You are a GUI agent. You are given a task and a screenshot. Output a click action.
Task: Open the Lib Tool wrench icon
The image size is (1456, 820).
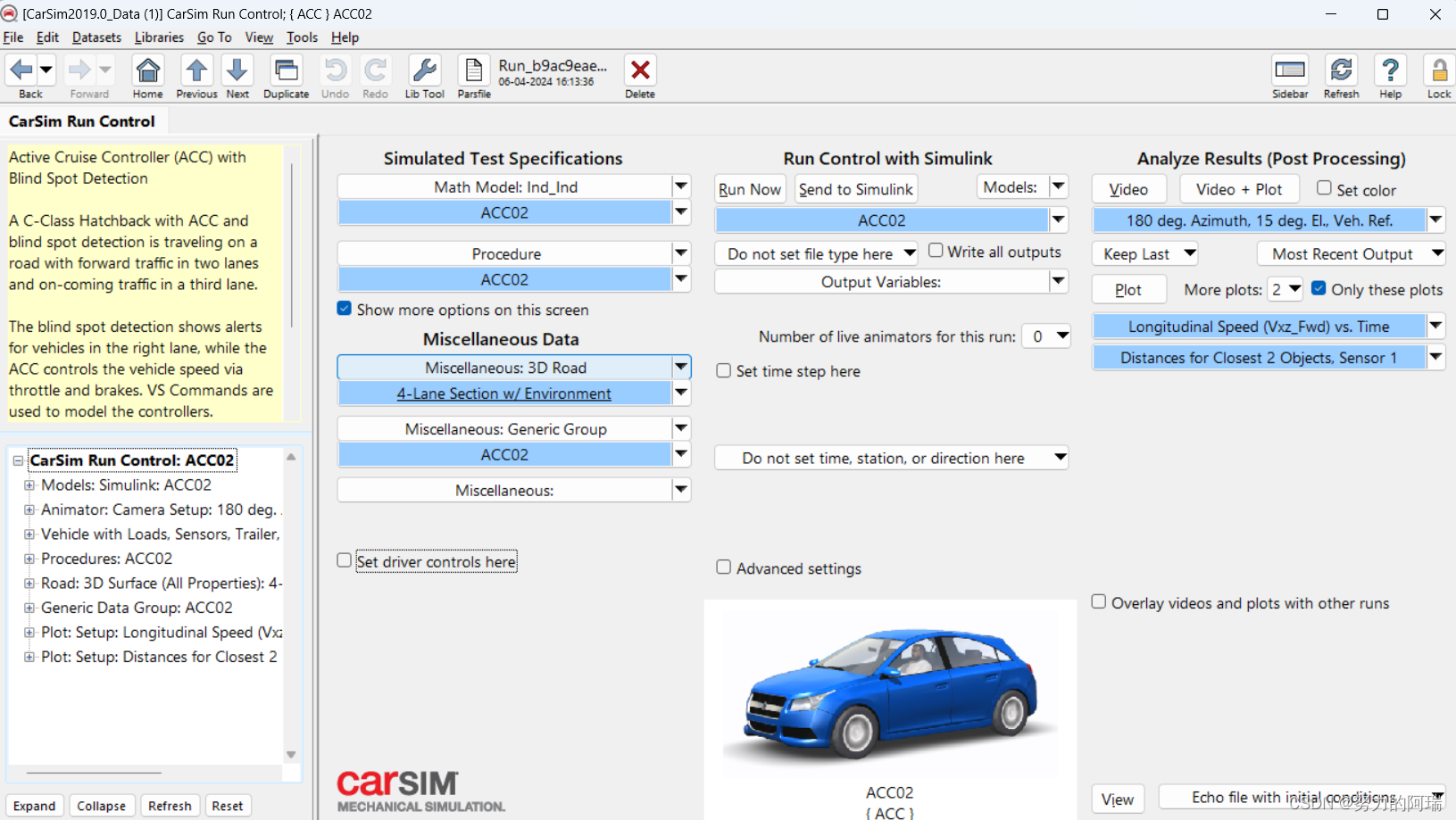[425, 70]
